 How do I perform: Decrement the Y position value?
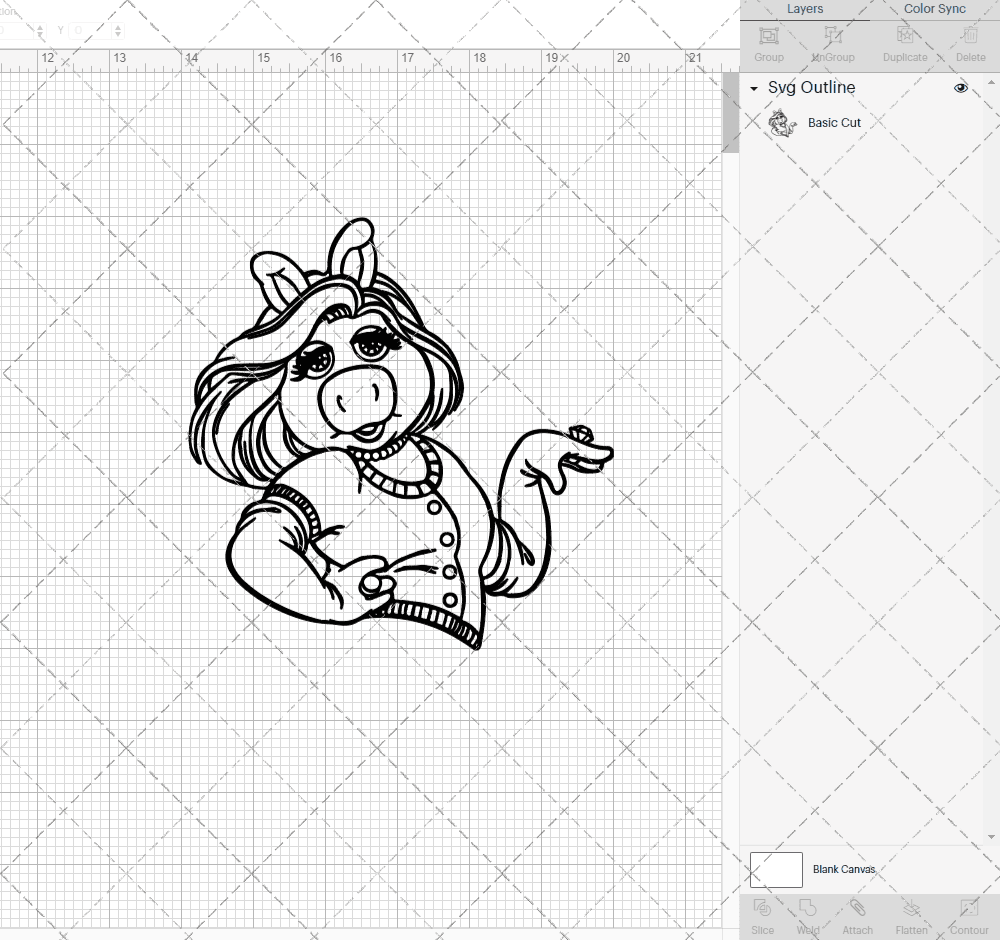(x=118, y=35)
